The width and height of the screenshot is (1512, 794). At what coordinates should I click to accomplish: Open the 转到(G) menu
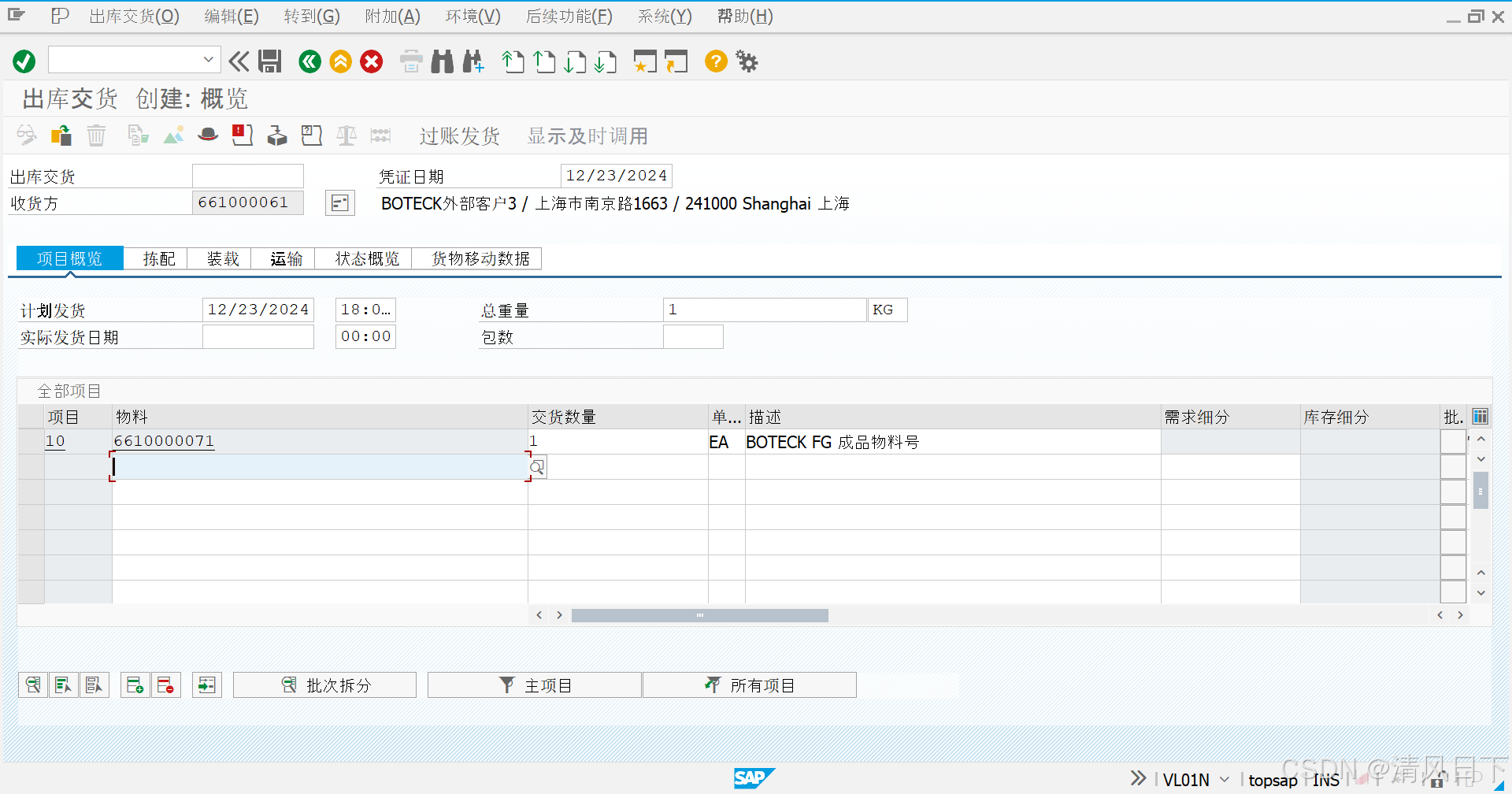[312, 17]
